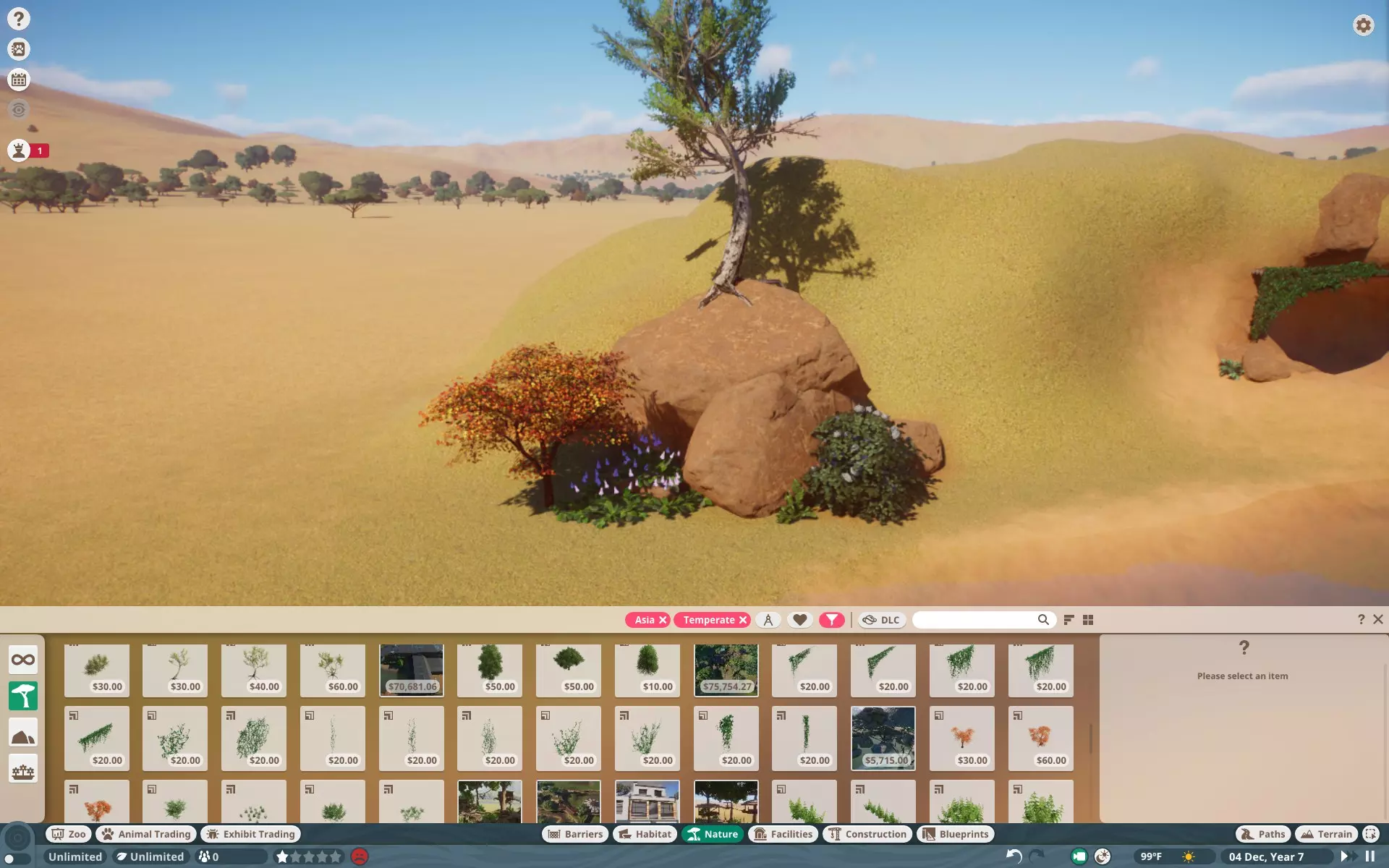Viewport: 1389px width, 868px height.
Task: Select the plants category in browser sidebar
Action: [23, 696]
